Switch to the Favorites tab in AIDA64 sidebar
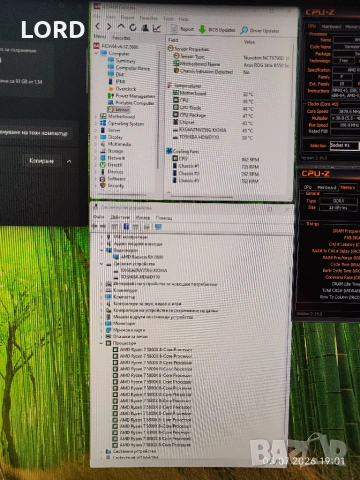This screenshot has width=360, height=480. tap(121, 38)
